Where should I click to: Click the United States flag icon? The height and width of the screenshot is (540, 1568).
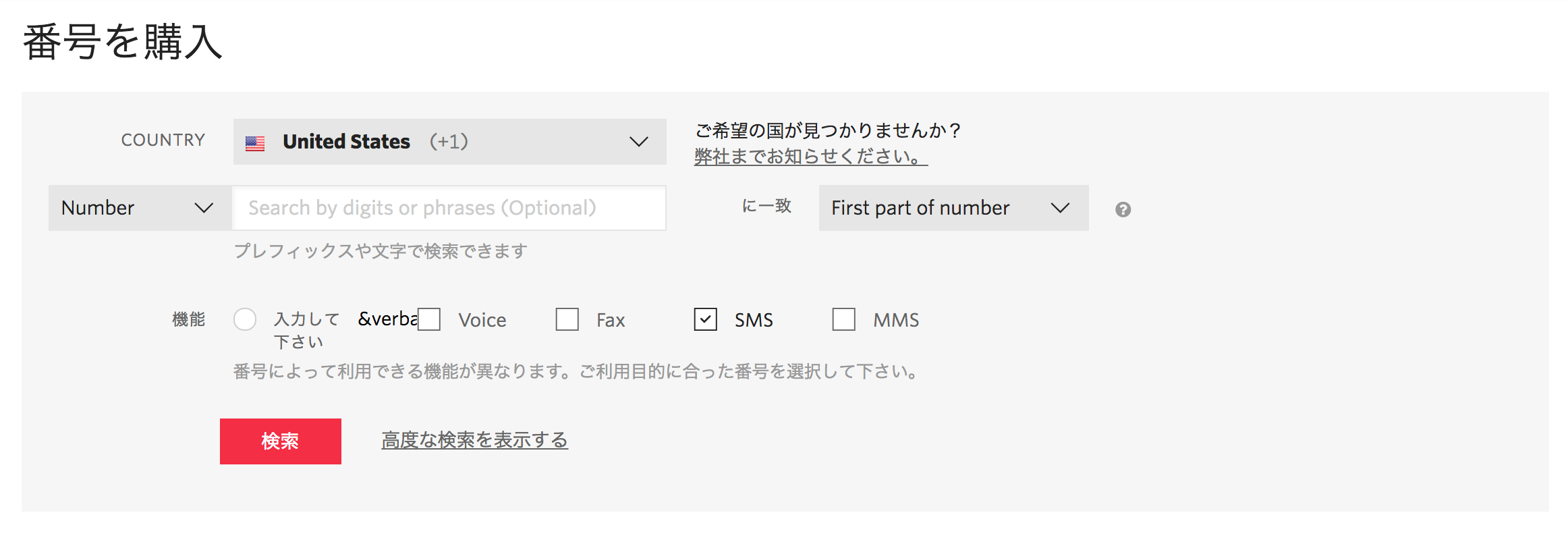pos(255,143)
